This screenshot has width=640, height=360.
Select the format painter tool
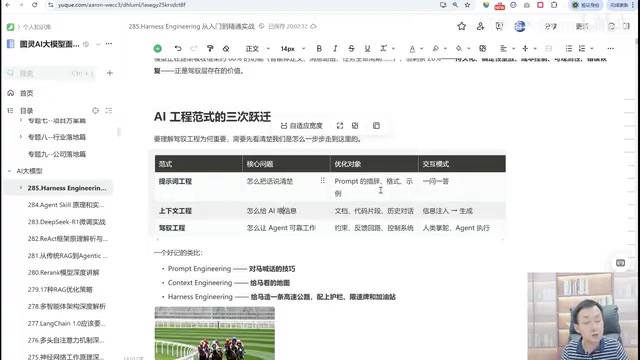(x=210, y=48)
